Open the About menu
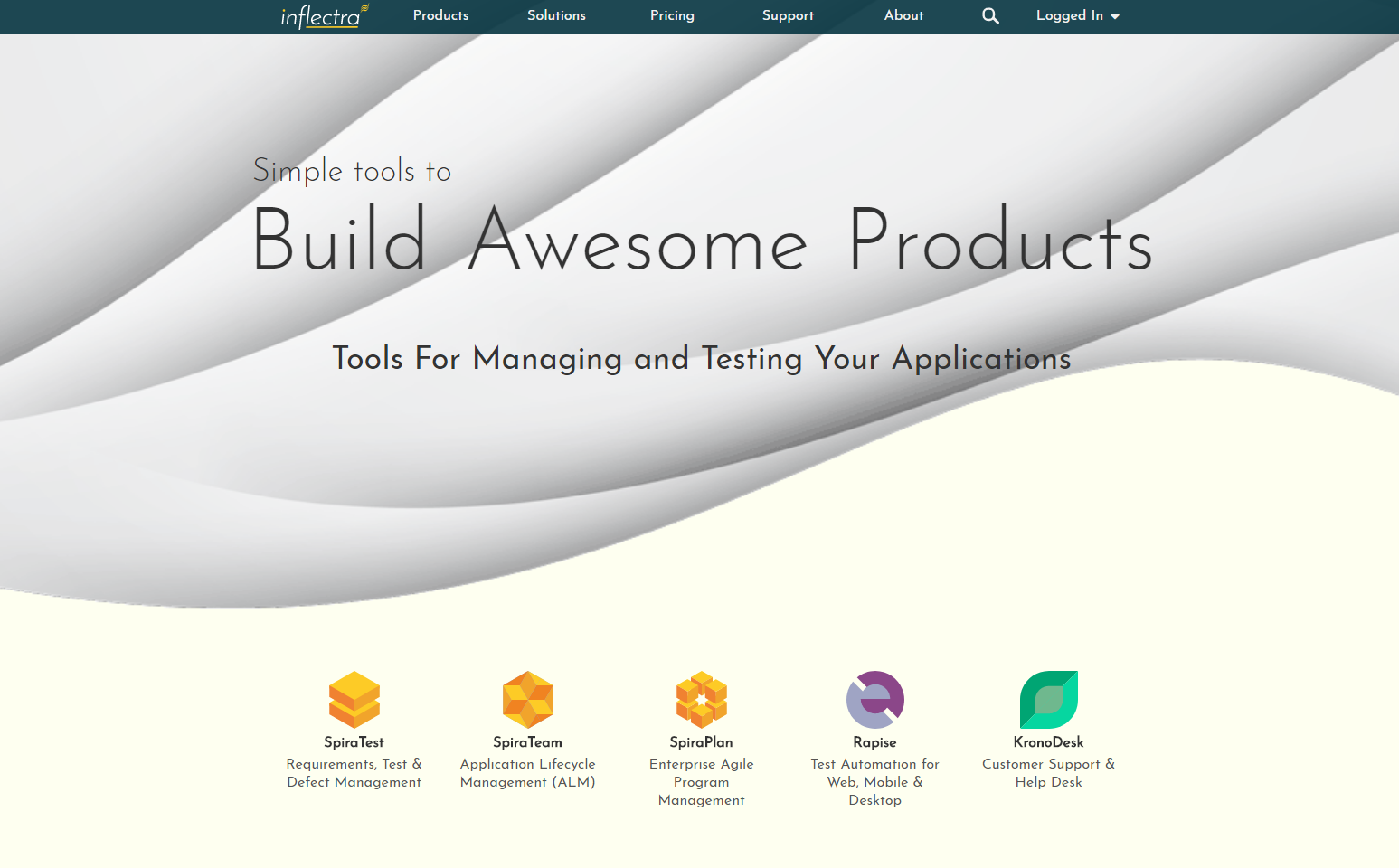 tap(903, 16)
